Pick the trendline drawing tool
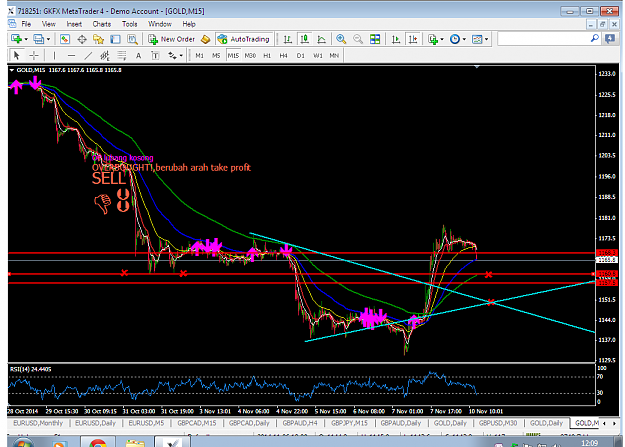Screen dimensions: 625x447 click(x=88, y=55)
